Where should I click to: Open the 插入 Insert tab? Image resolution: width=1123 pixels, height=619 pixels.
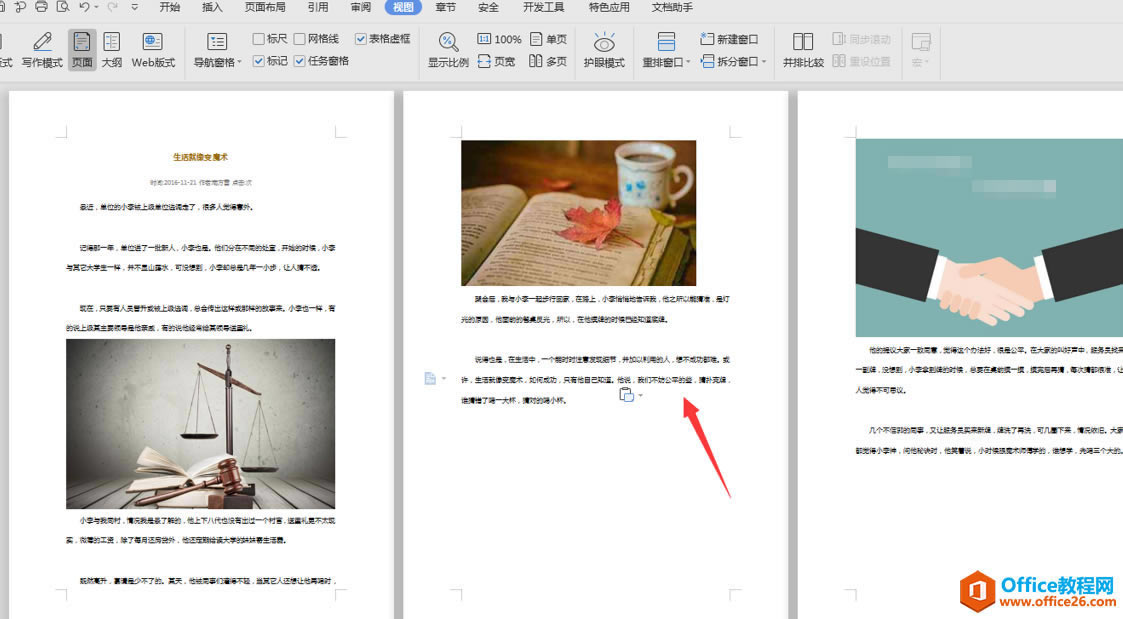coord(212,7)
